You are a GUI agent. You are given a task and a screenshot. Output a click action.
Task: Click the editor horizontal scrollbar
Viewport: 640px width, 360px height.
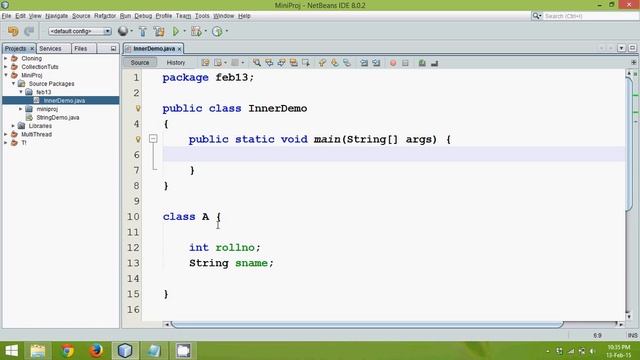pos(367,324)
